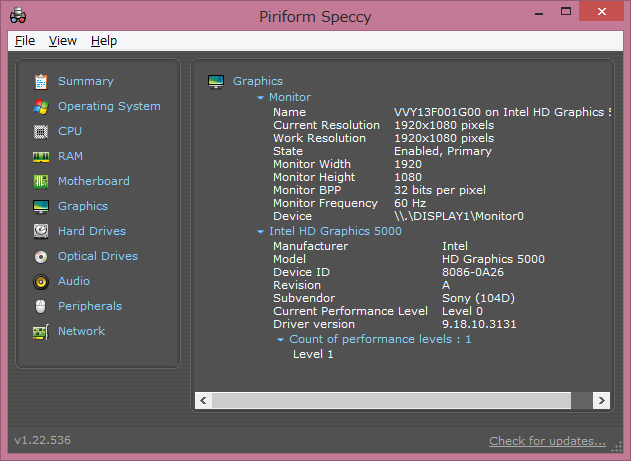The width and height of the screenshot is (631, 461).
Task: Select the Manufacturer Intel row
Action: [x=370, y=246]
